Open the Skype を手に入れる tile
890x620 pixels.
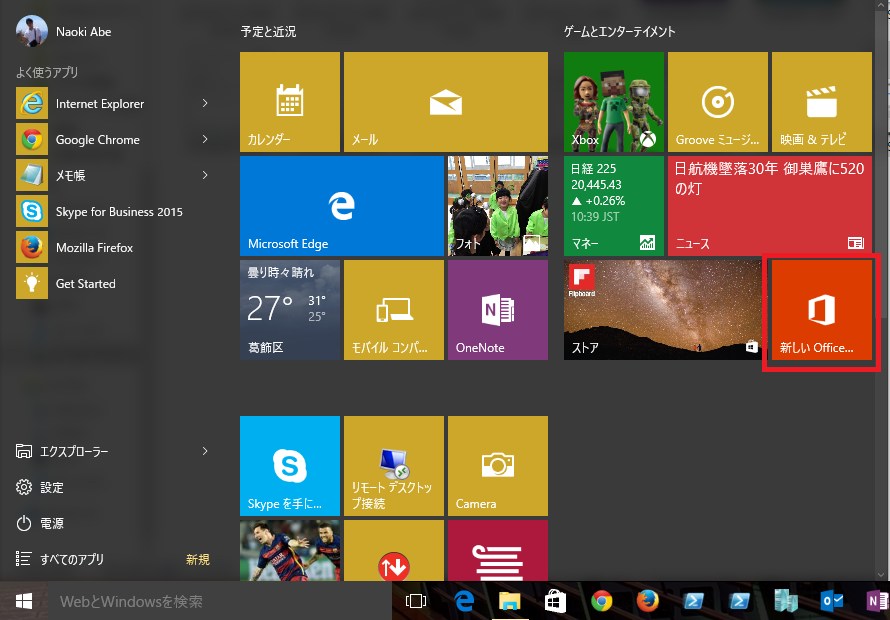pyautogui.click(x=289, y=466)
